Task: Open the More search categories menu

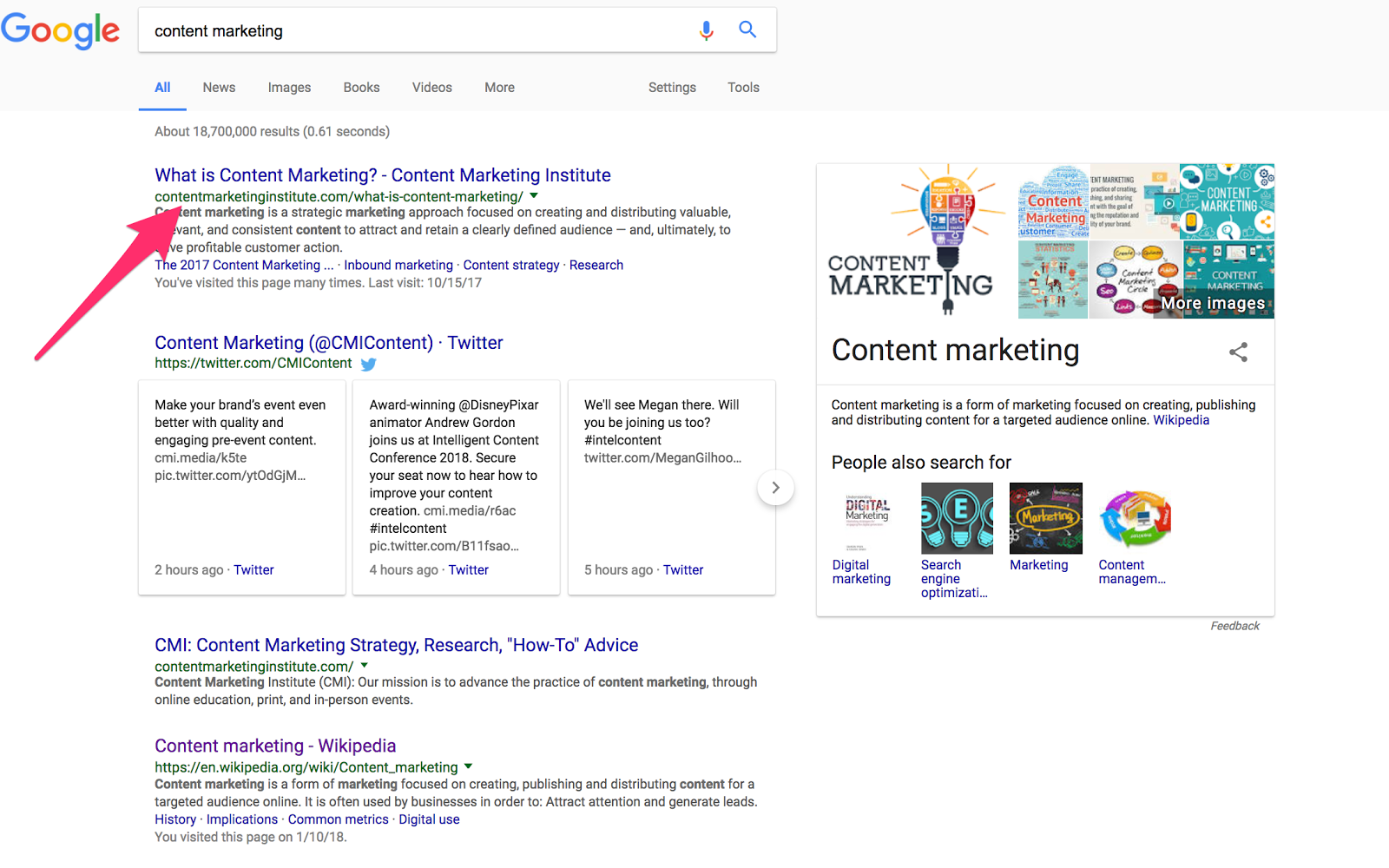Action: click(x=499, y=88)
